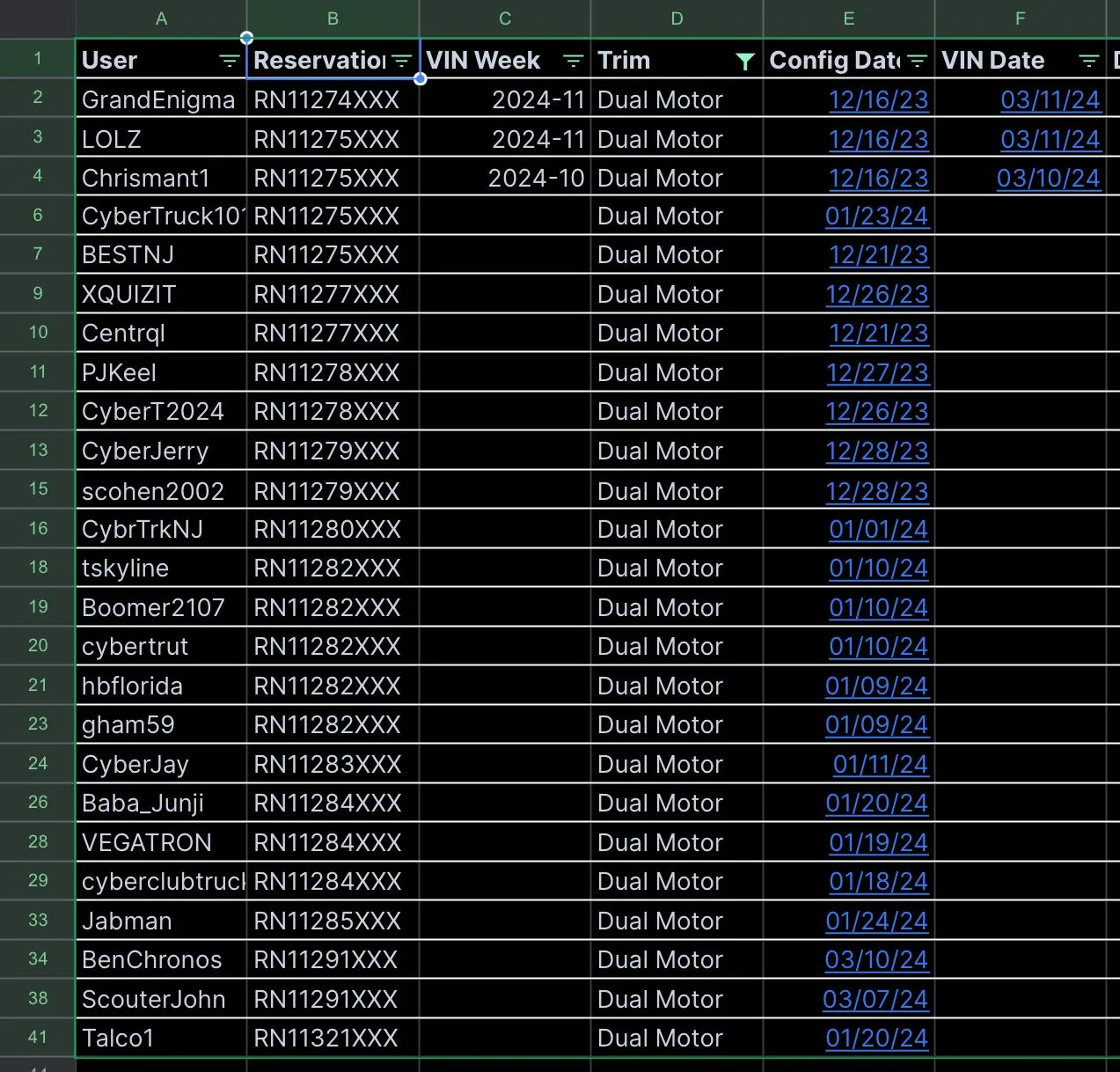This screenshot has width=1120, height=1072.
Task: Select the scohen2002 user cell
Action: point(161,490)
